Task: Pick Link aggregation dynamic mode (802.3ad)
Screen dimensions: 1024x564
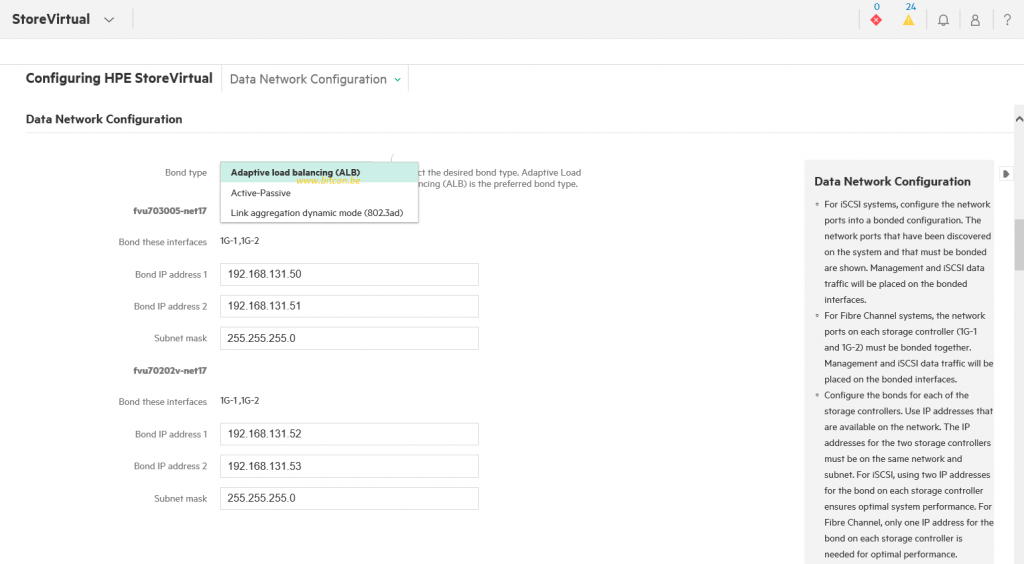Action: (x=318, y=213)
